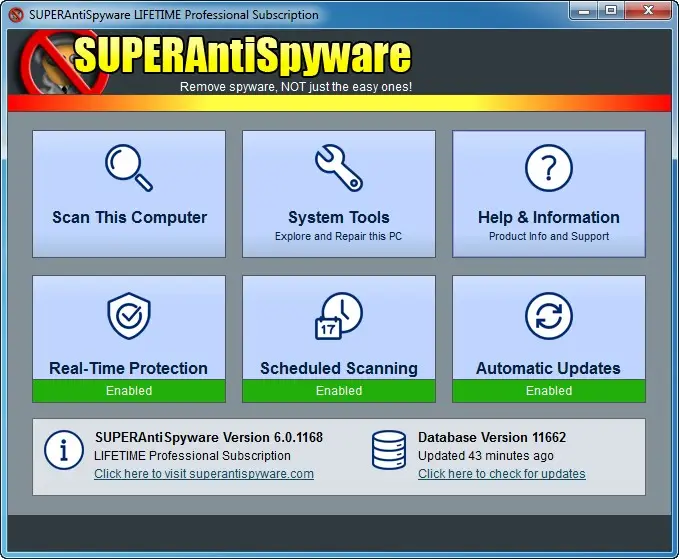Click the question mark help icon
The height and width of the screenshot is (559, 679).
(x=549, y=168)
